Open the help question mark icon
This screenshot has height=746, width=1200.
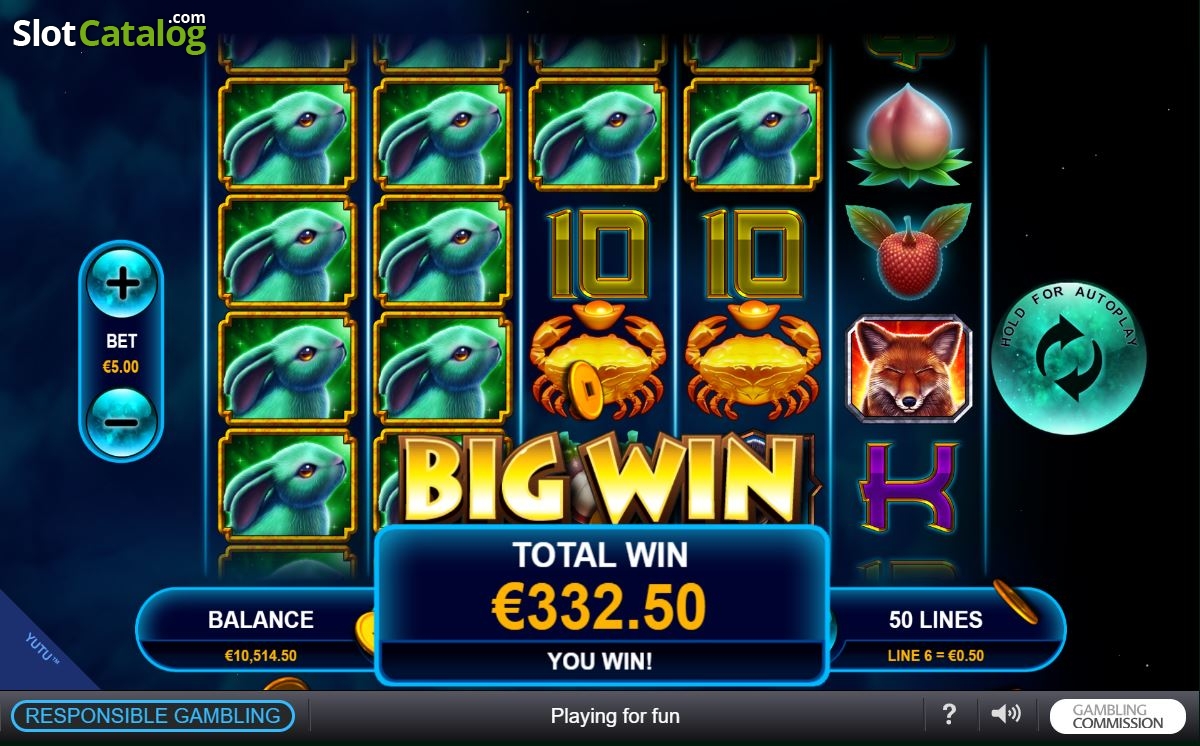click(949, 714)
